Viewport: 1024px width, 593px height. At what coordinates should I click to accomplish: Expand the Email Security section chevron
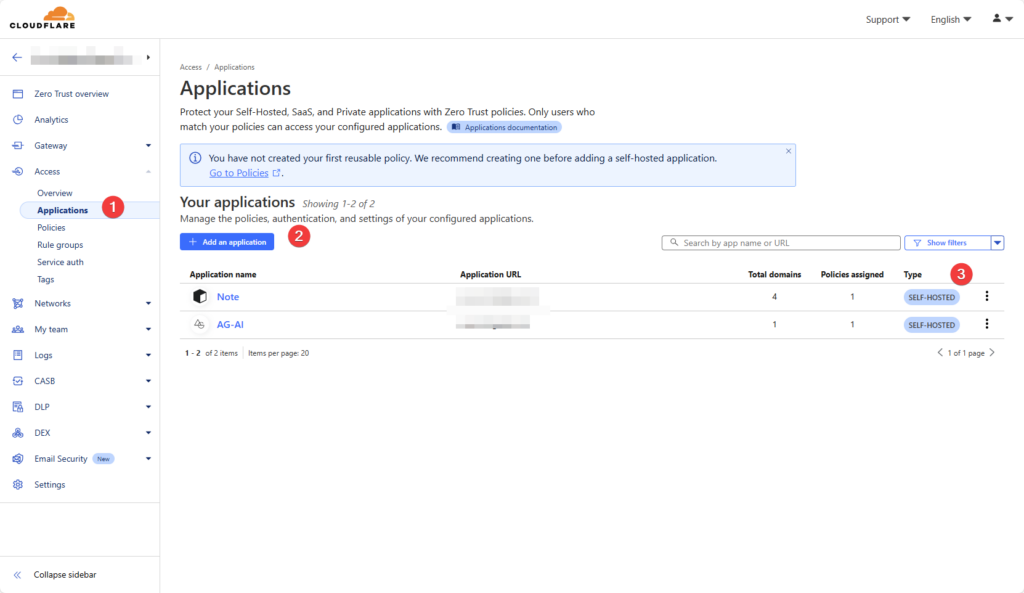coord(148,458)
